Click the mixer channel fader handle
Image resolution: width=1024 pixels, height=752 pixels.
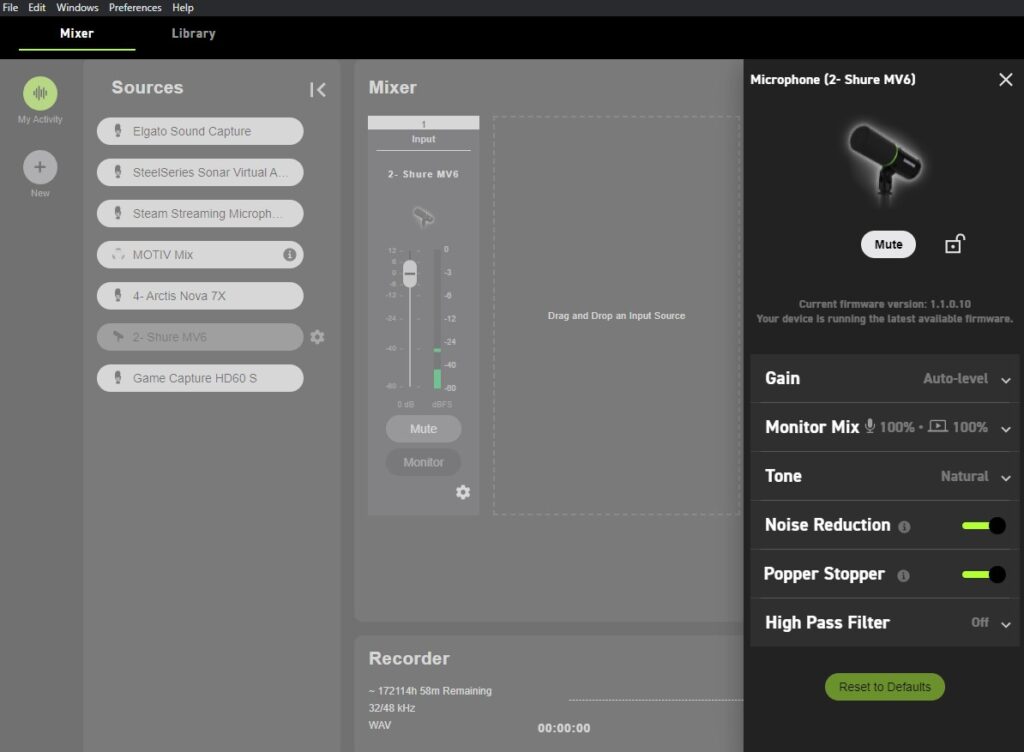(x=409, y=274)
